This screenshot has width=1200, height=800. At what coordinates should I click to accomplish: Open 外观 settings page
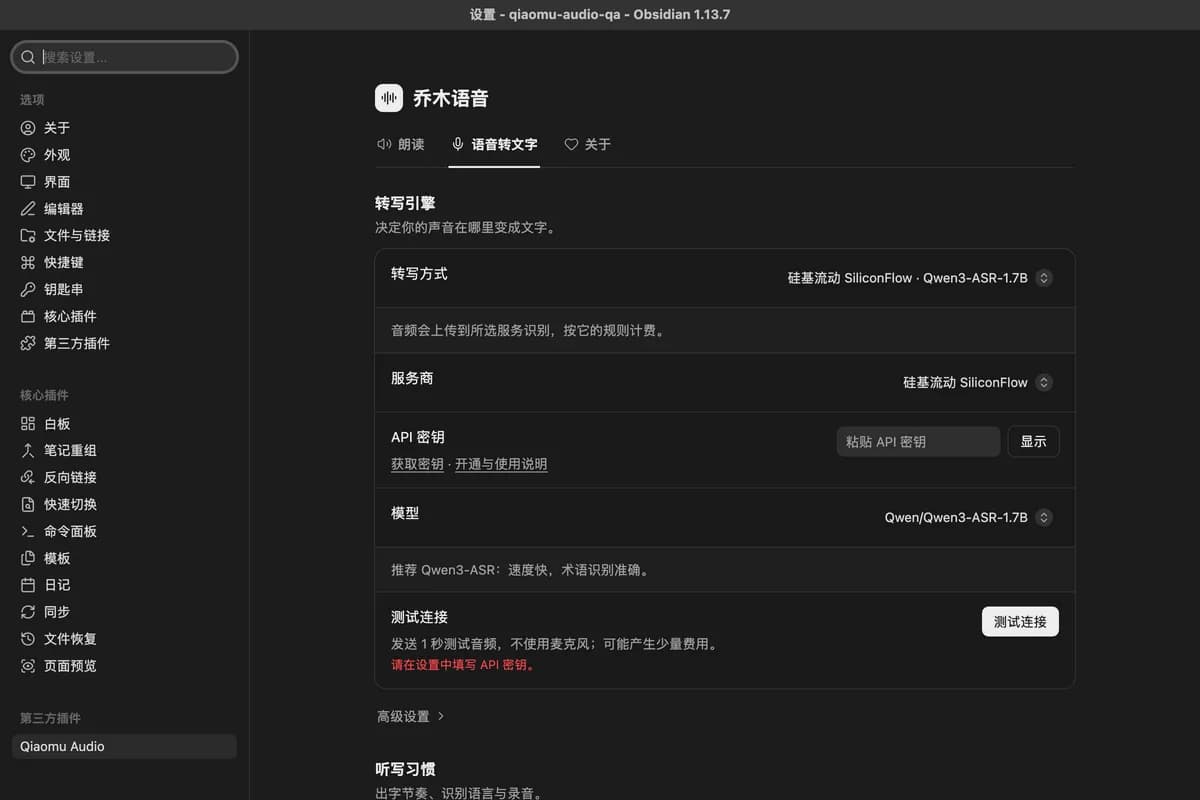coord(124,155)
